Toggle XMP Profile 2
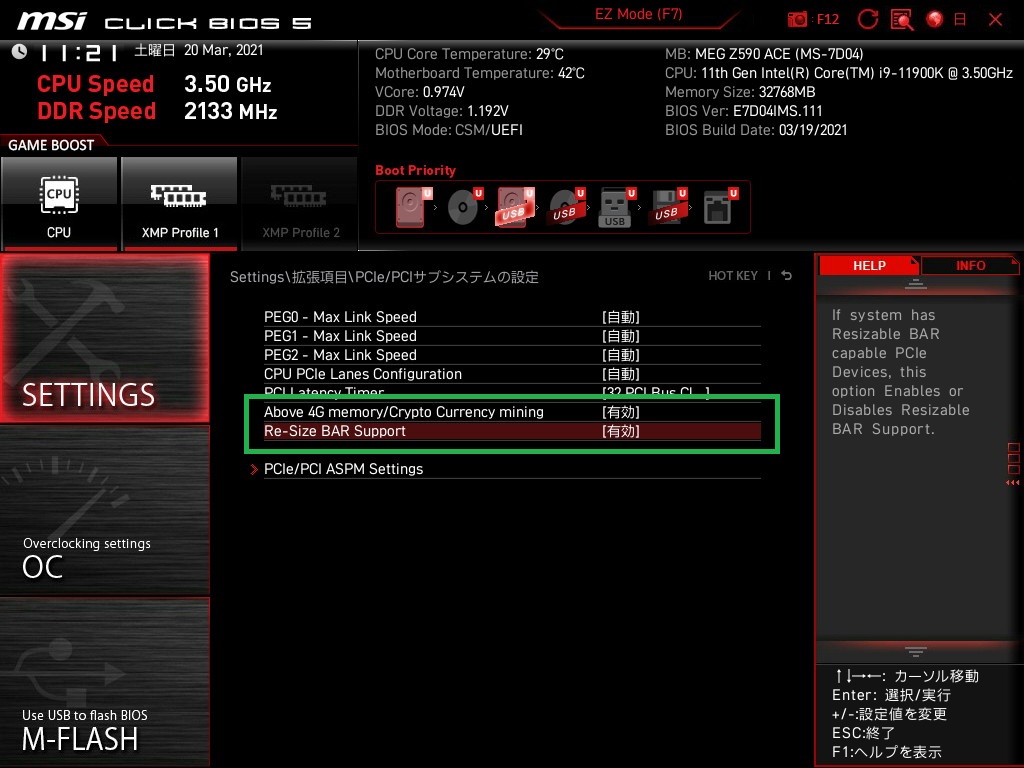 point(300,204)
